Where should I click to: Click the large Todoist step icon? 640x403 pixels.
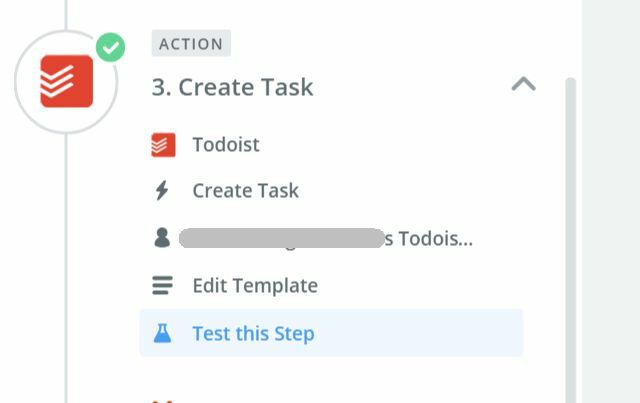[x=67, y=81]
